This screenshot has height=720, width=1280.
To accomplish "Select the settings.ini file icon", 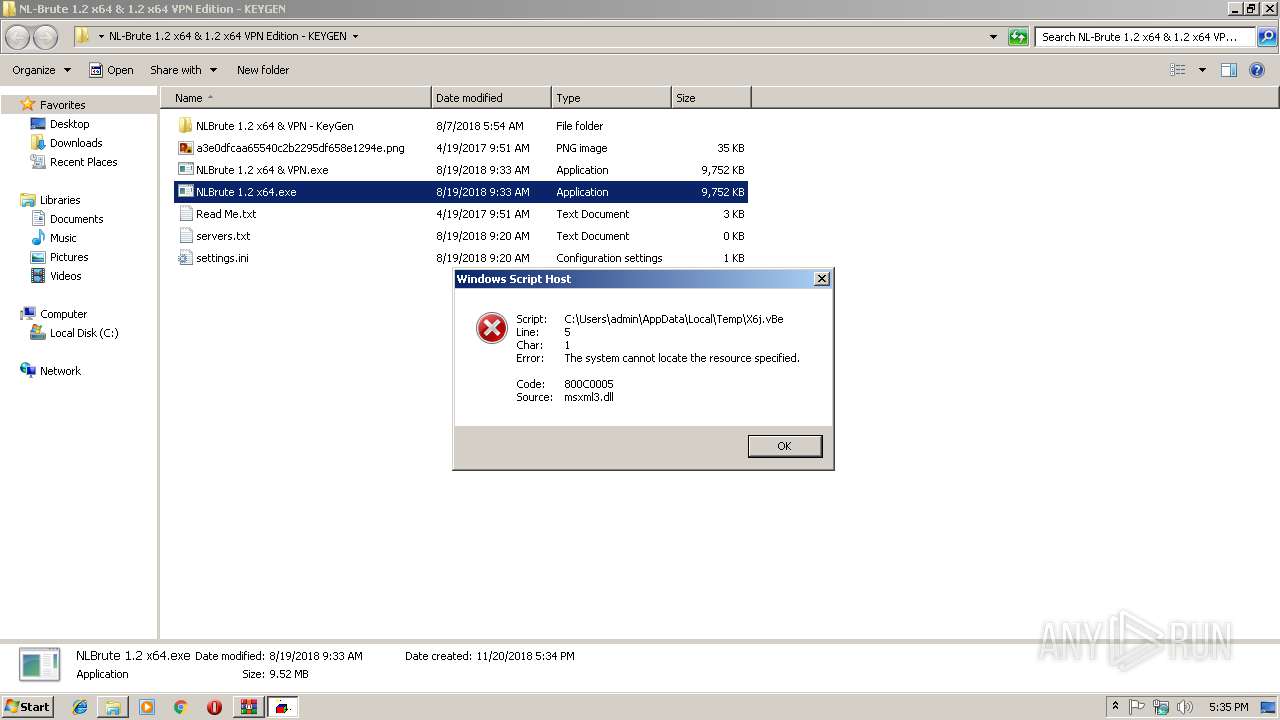I will [185, 258].
